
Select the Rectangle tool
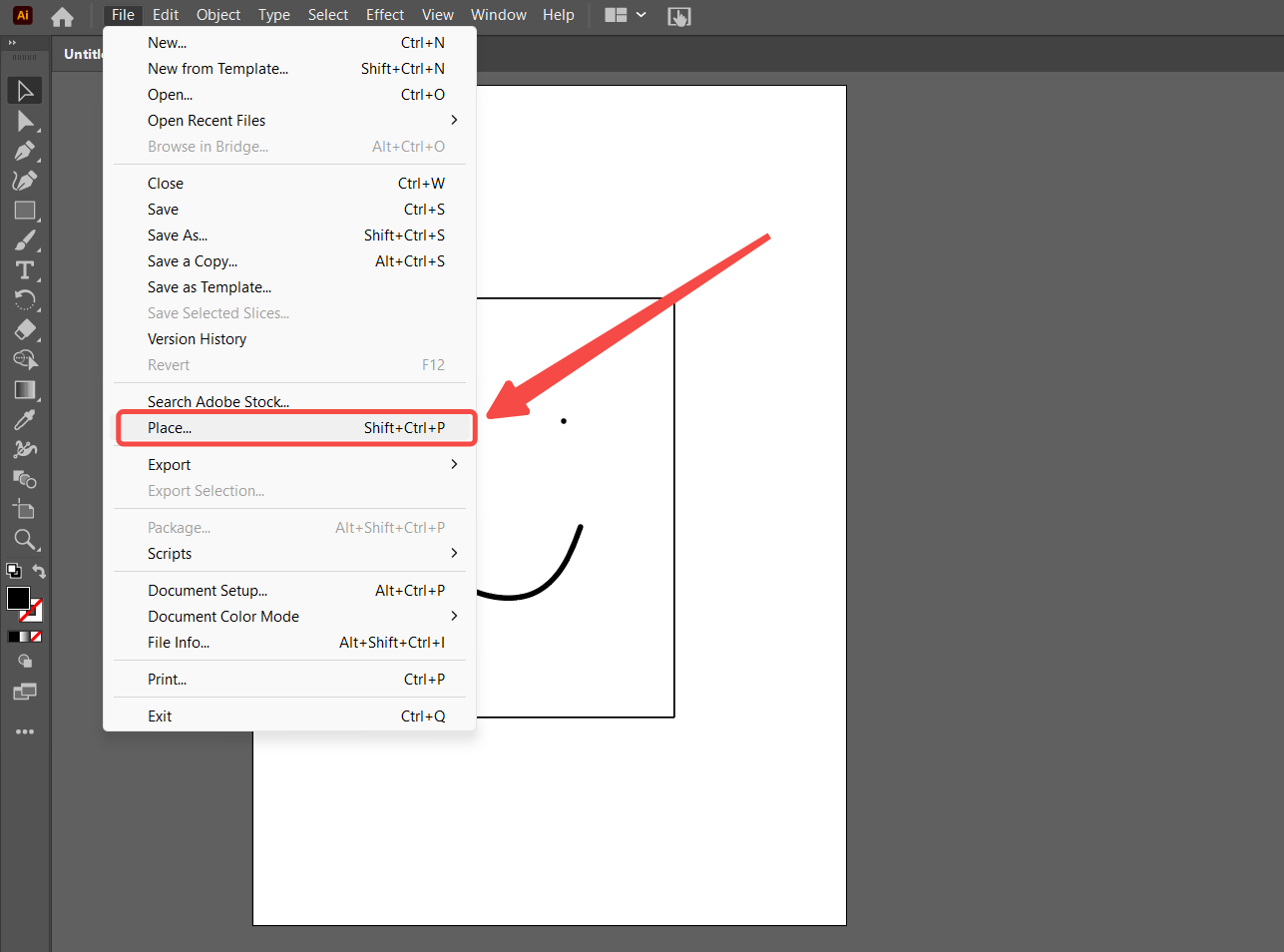(x=25, y=211)
